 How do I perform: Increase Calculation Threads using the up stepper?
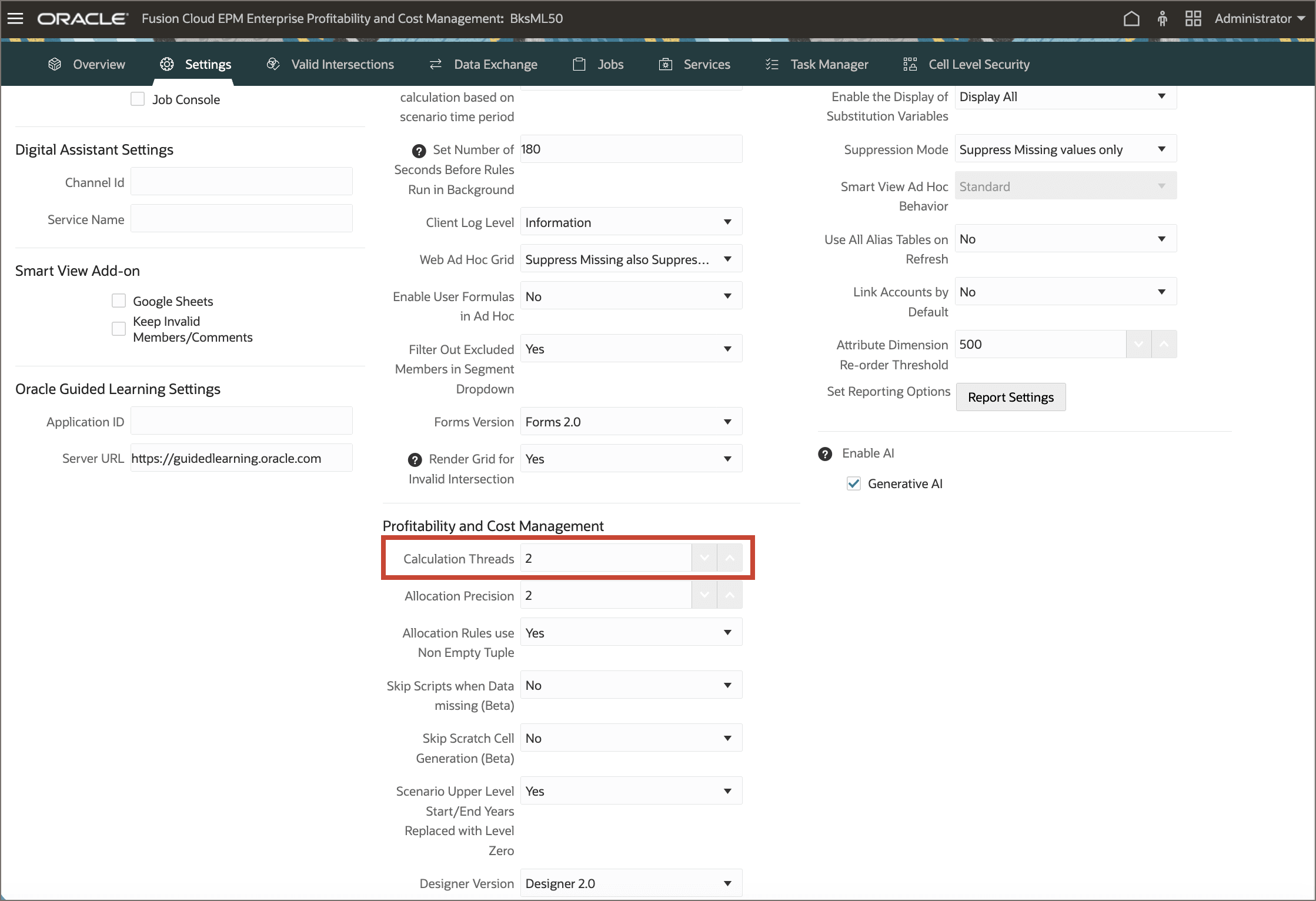tap(730, 557)
